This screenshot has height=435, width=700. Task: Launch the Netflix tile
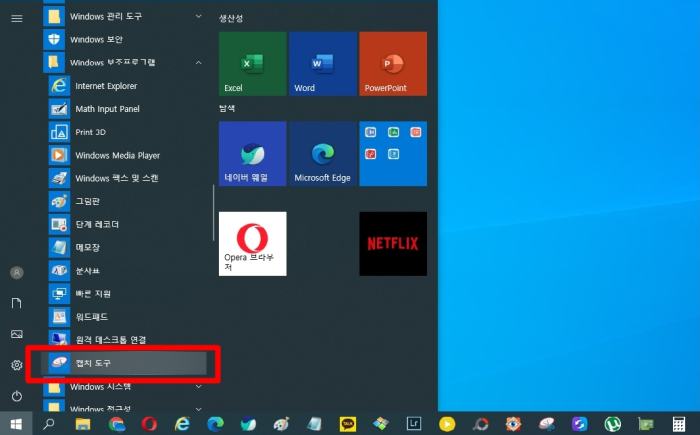click(x=393, y=244)
